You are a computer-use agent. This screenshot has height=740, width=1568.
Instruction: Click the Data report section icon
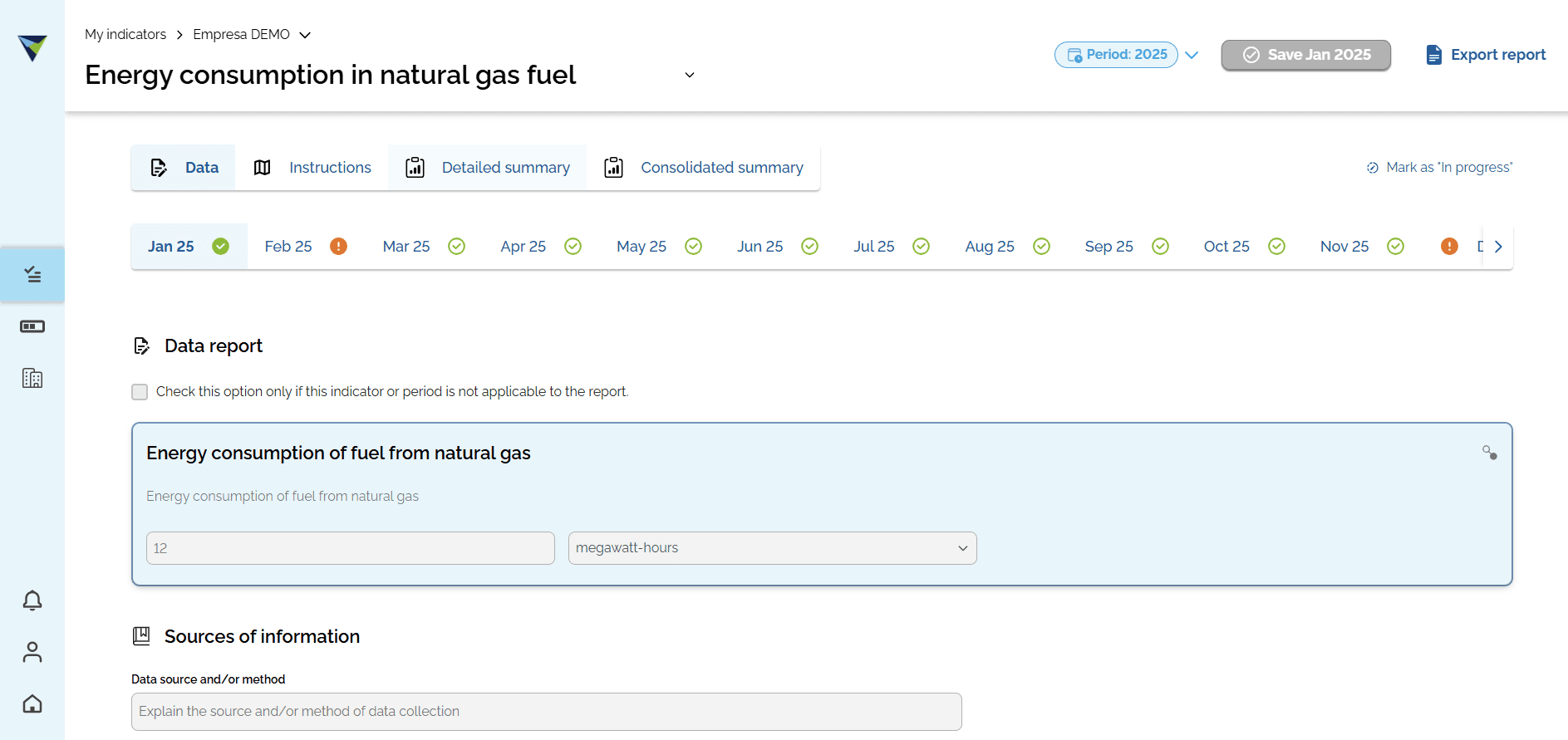(x=142, y=346)
